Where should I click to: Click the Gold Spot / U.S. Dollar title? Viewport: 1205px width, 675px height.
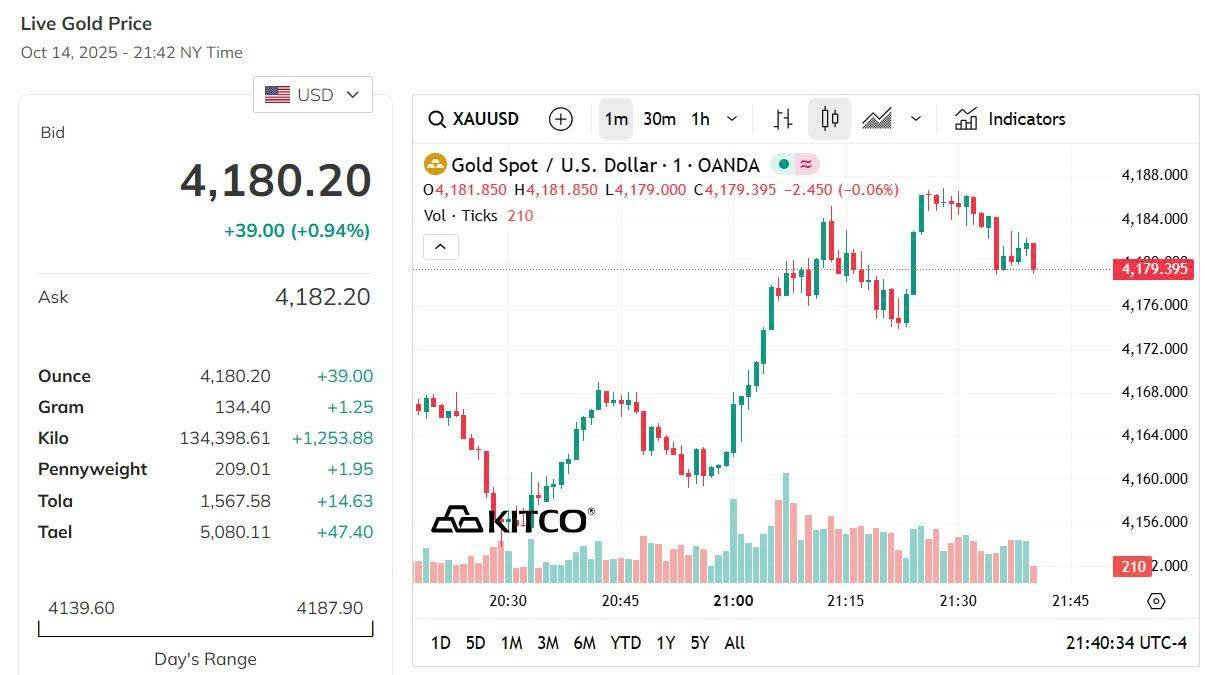560,164
